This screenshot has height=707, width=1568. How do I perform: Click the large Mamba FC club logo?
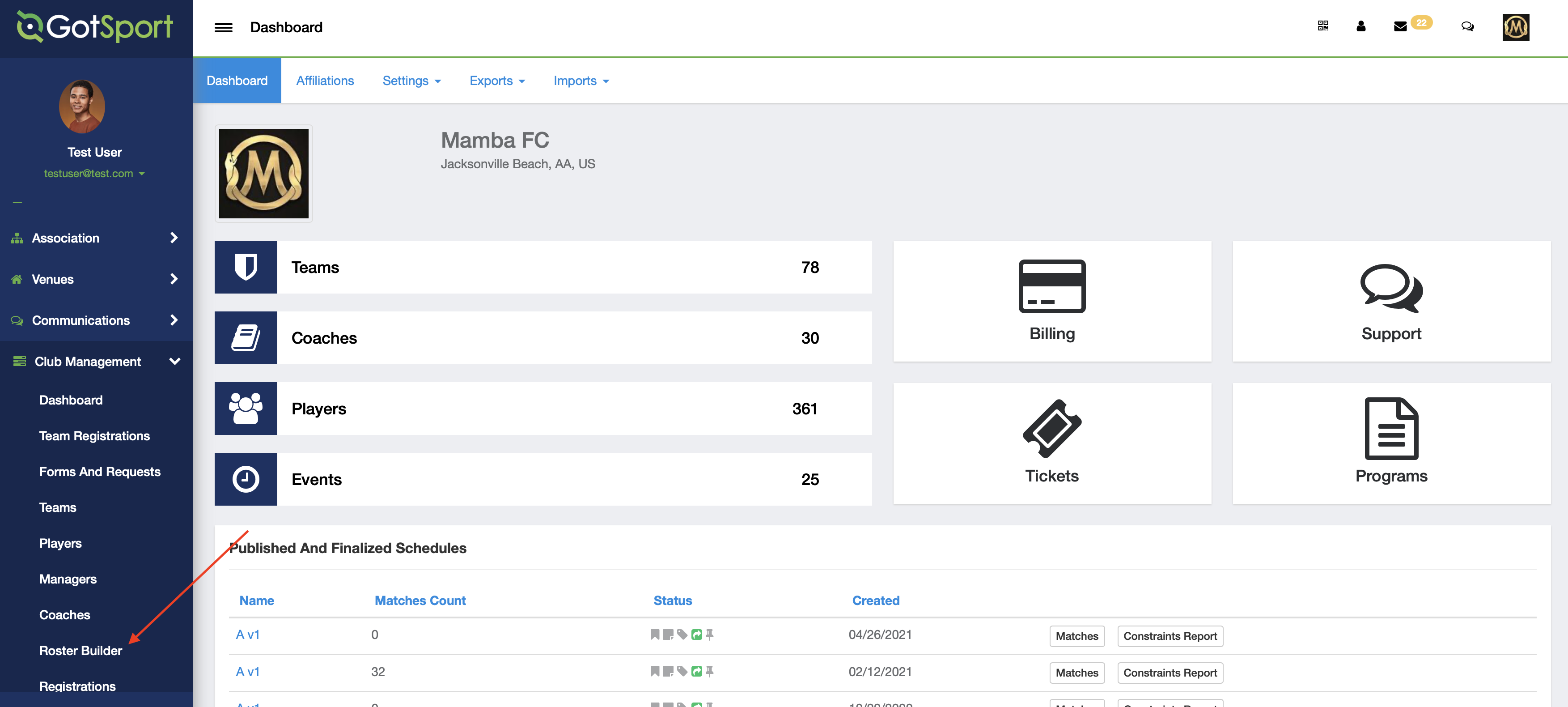click(x=263, y=174)
